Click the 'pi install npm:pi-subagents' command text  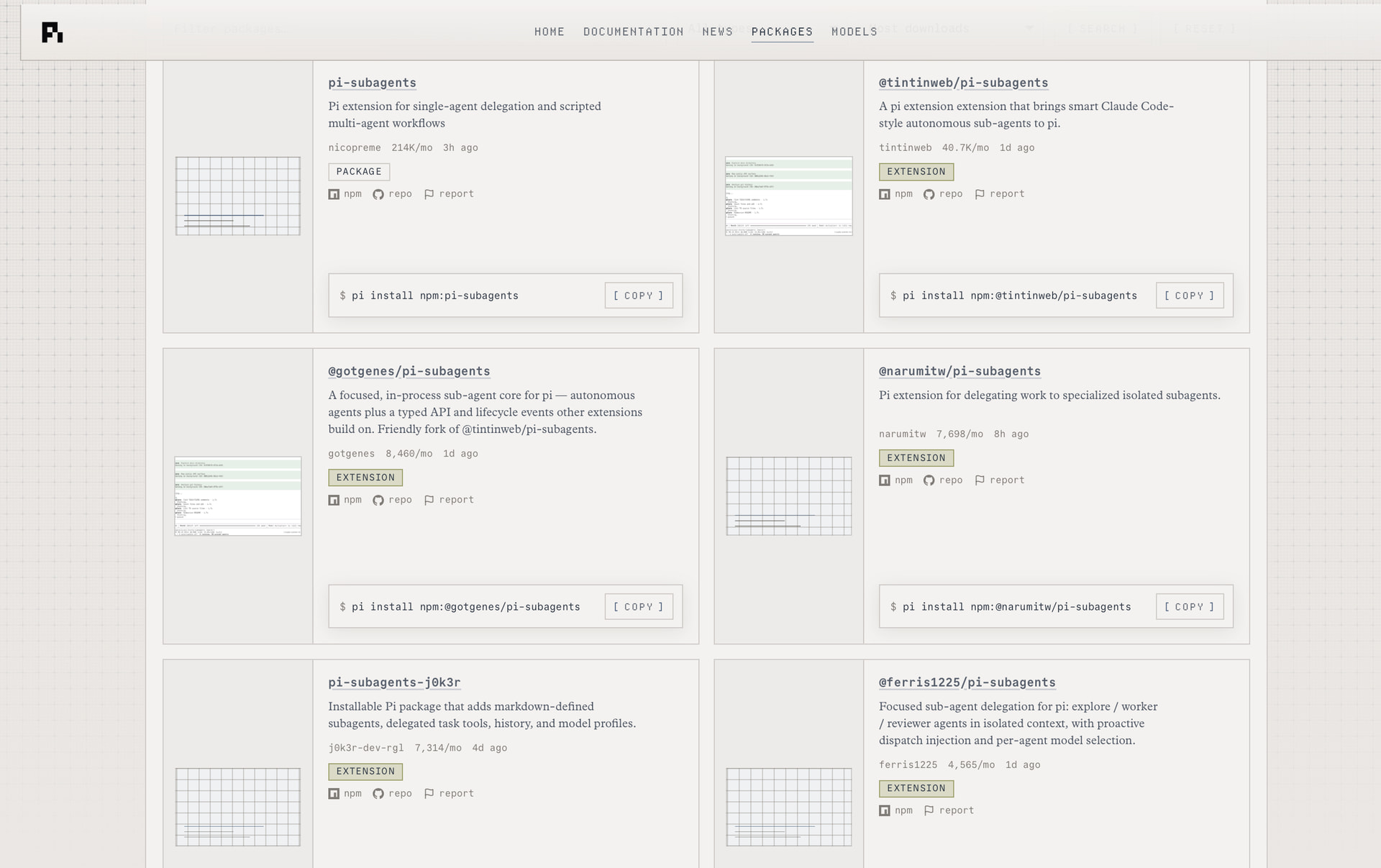coord(435,296)
